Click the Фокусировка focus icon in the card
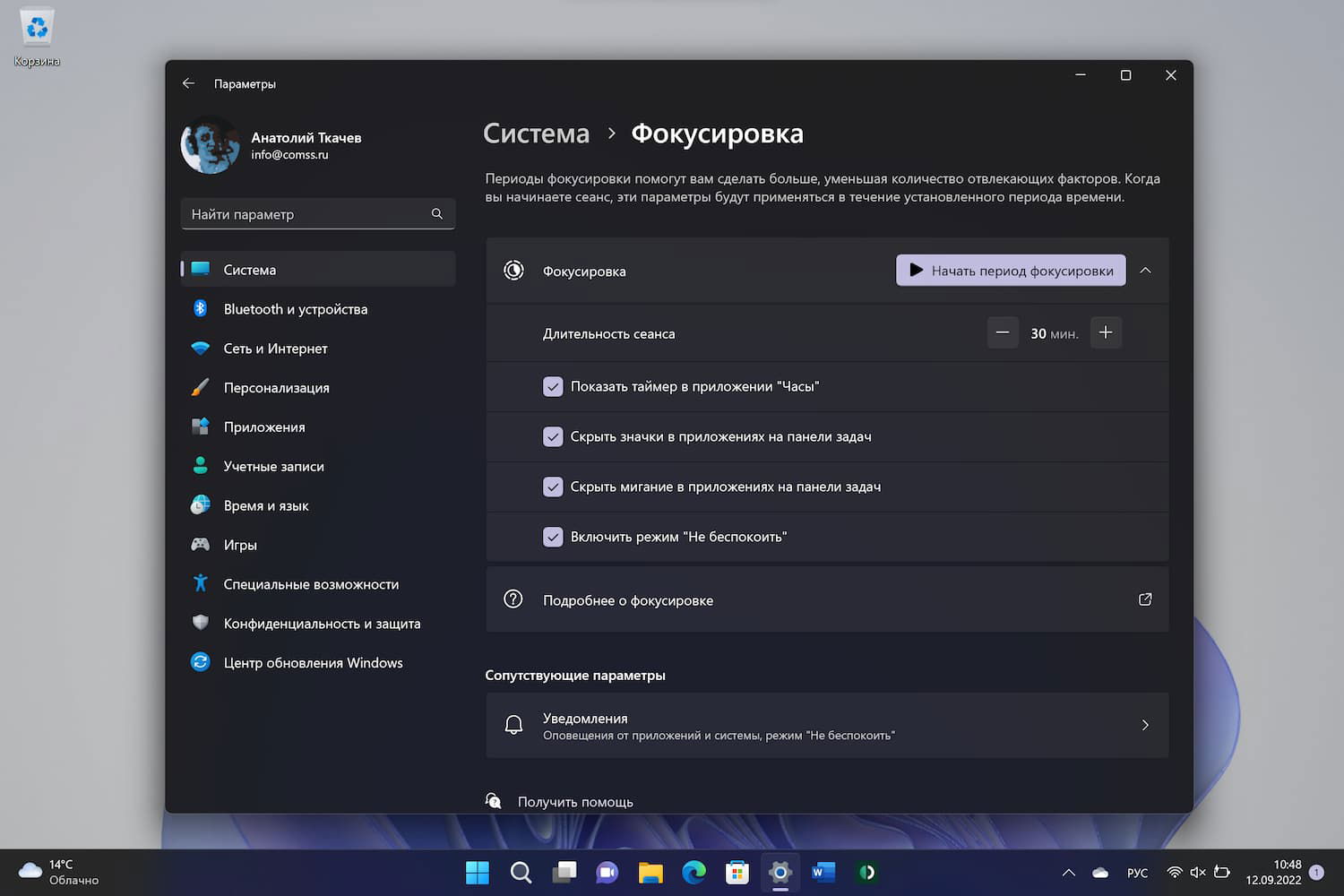 pyautogui.click(x=513, y=271)
